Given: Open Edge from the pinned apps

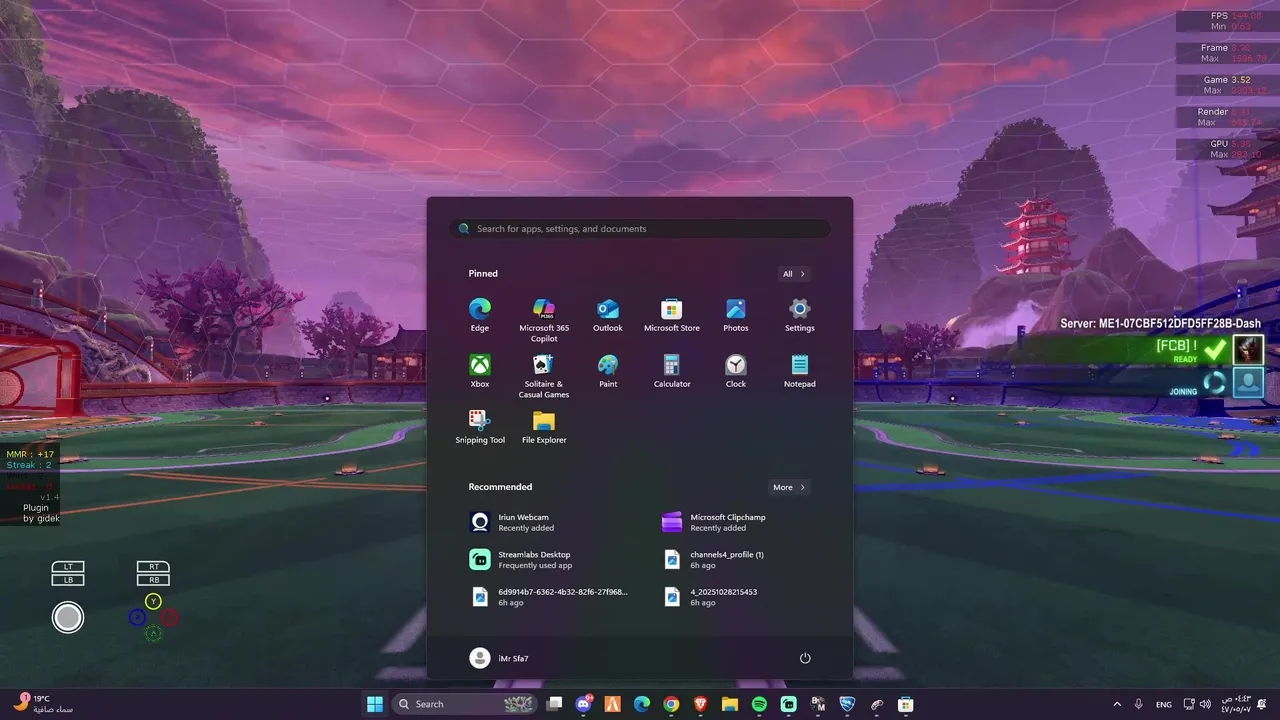Looking at the screenshot, I should tap(480, 315).
